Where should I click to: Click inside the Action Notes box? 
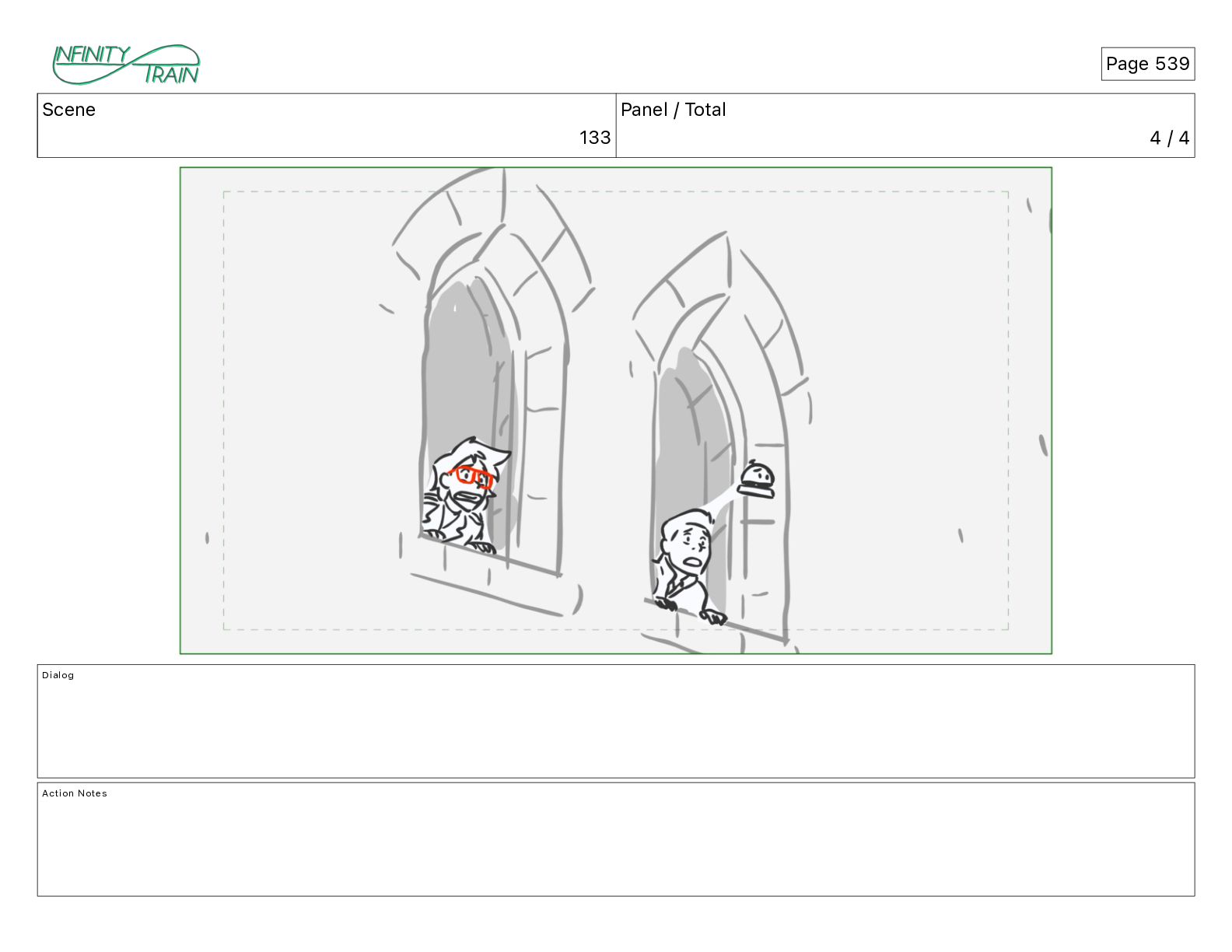tap(616, 839)
